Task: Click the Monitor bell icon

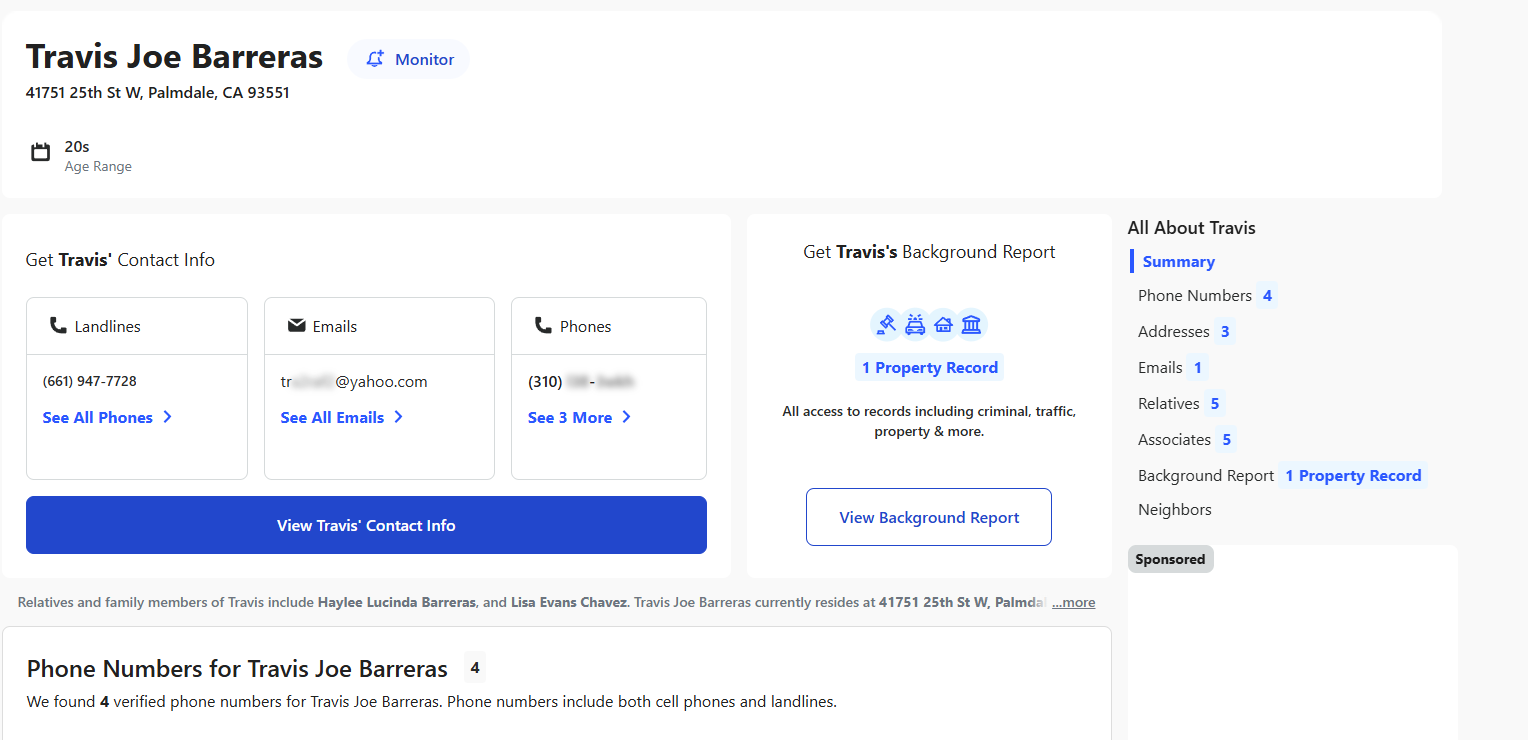Action: click(375, 59)
